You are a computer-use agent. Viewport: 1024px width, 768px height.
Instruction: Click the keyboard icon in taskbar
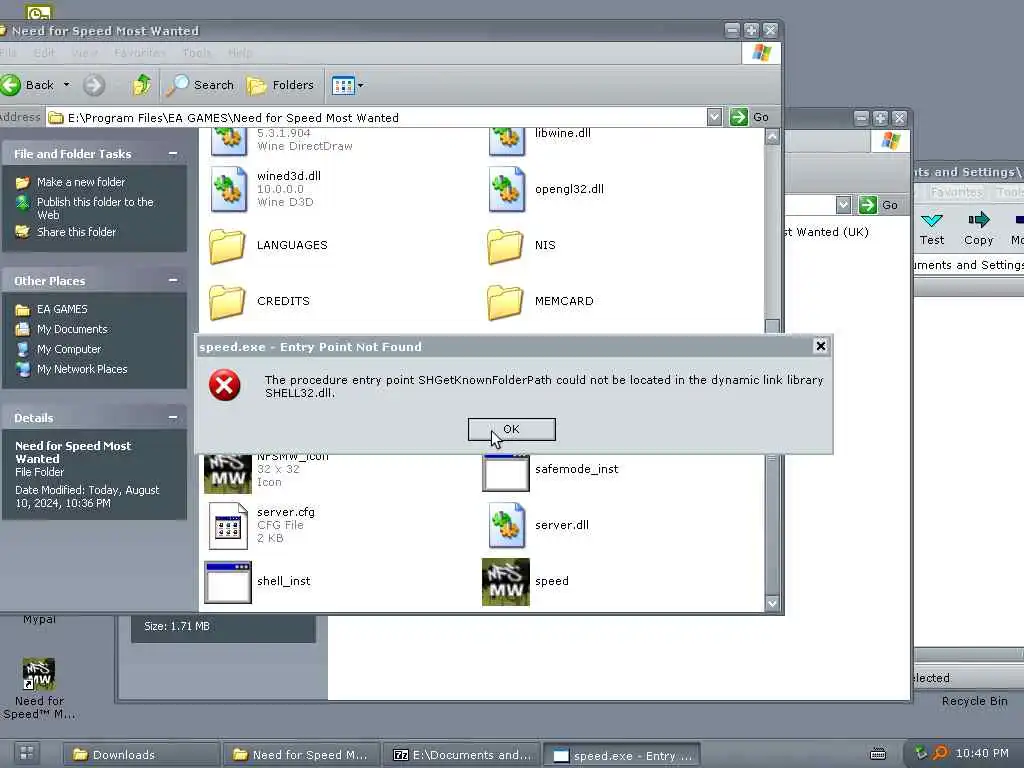tap(878, 754)
